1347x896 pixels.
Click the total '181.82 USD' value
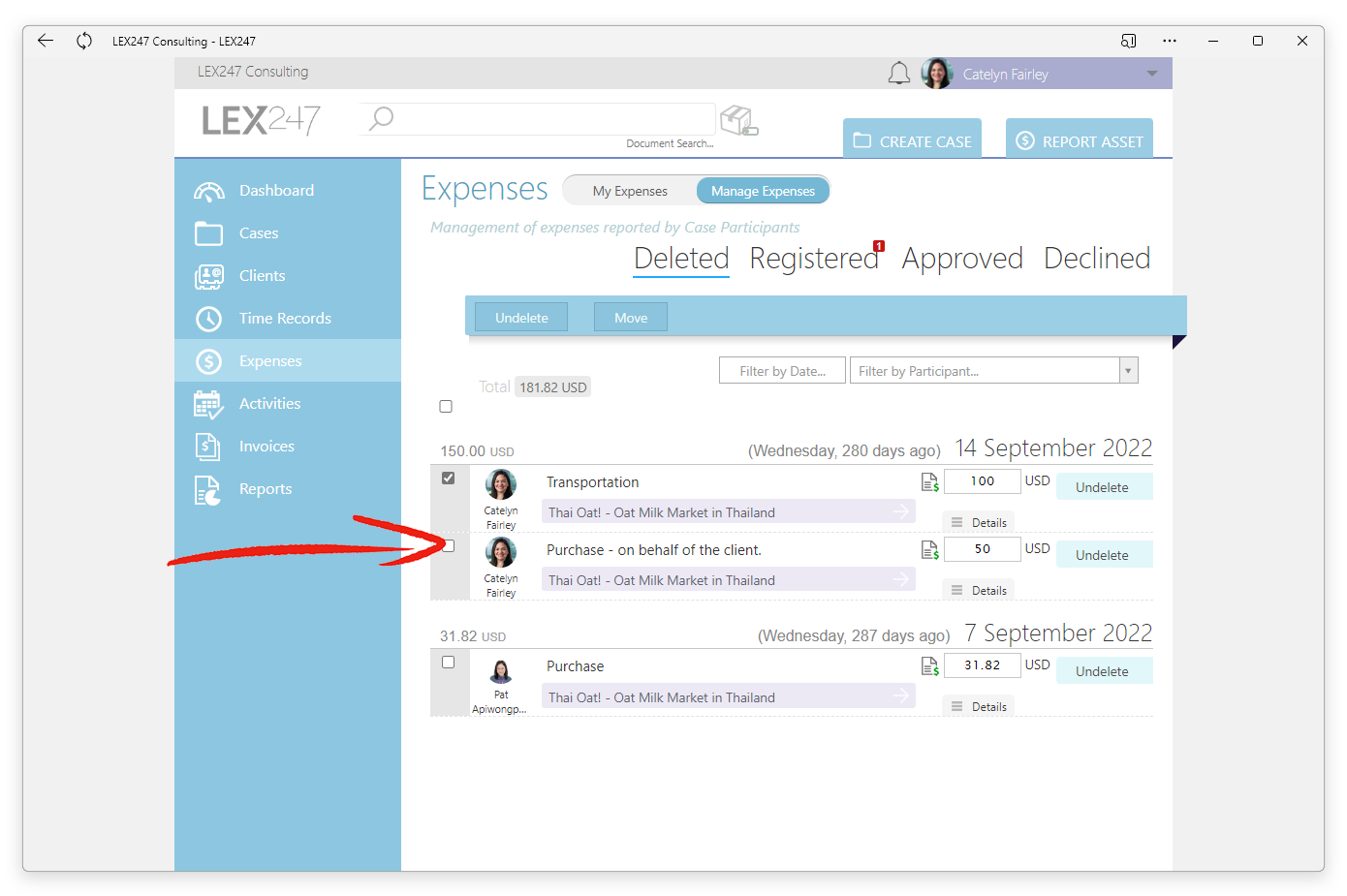[552, 387]
